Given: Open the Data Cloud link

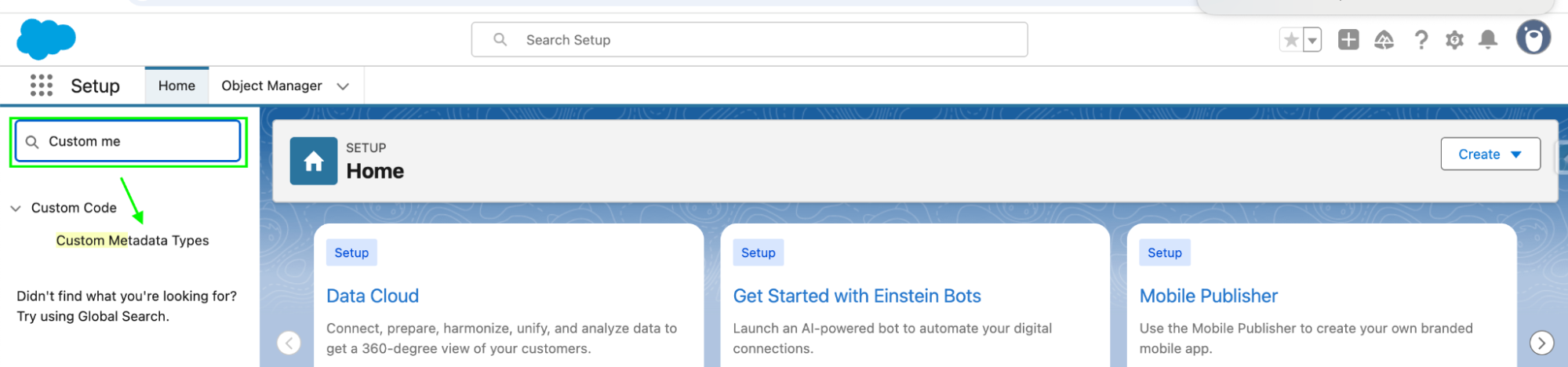Looking at the screenshot, I should [x=373, y=296].
